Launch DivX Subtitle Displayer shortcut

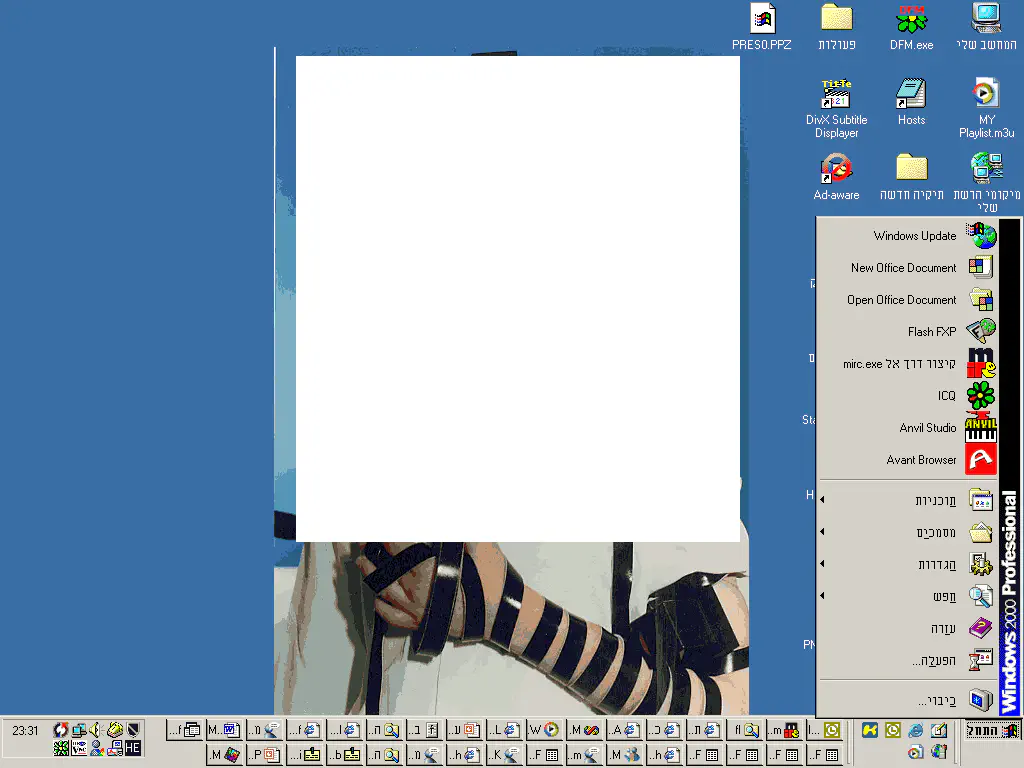pos(836,95)
